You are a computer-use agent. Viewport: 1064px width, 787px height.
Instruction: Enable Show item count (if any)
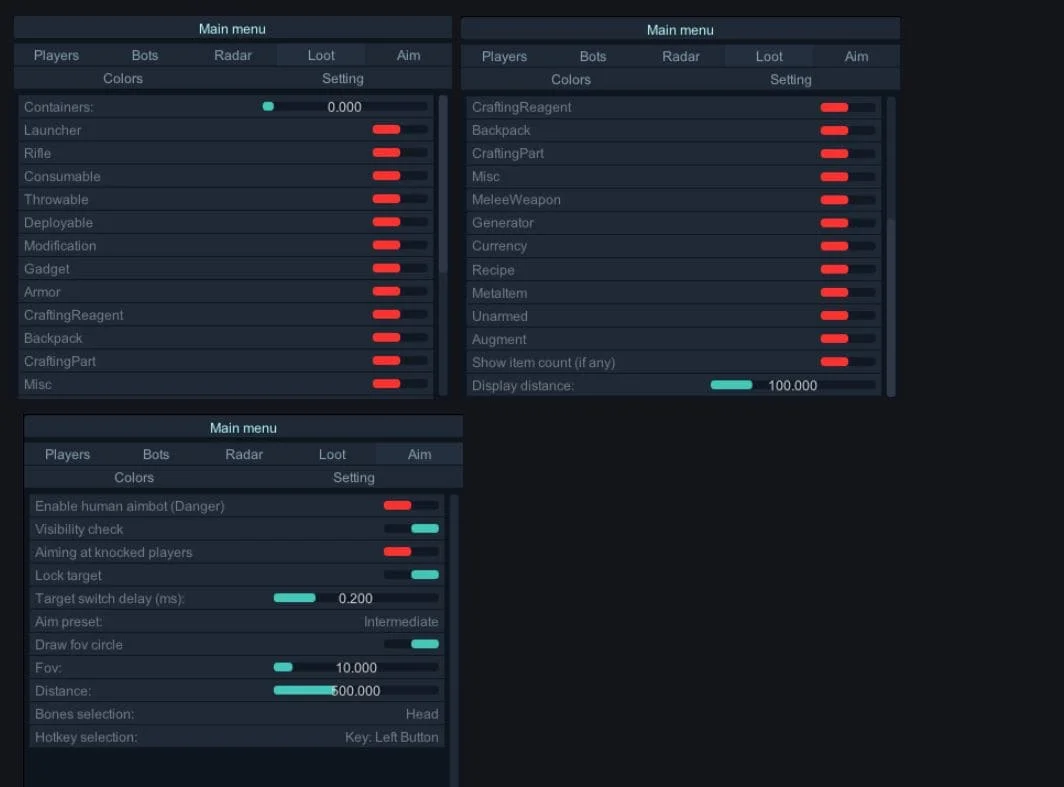point(847,362)
